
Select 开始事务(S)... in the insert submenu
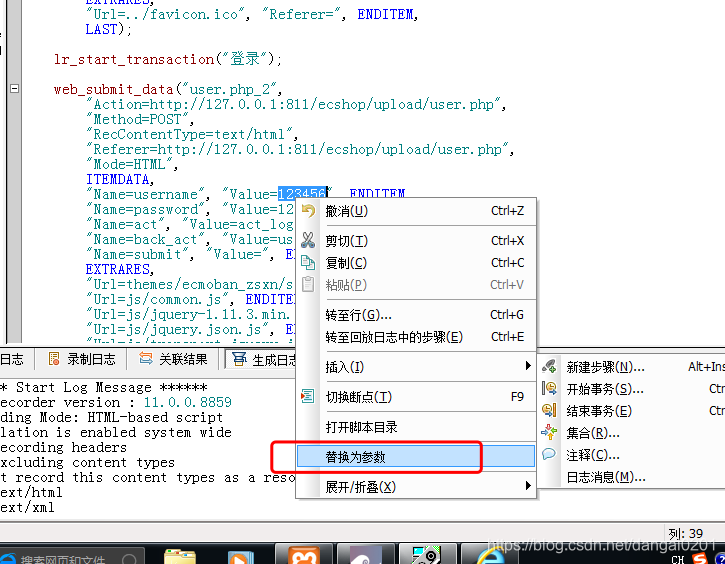point(633,389)
